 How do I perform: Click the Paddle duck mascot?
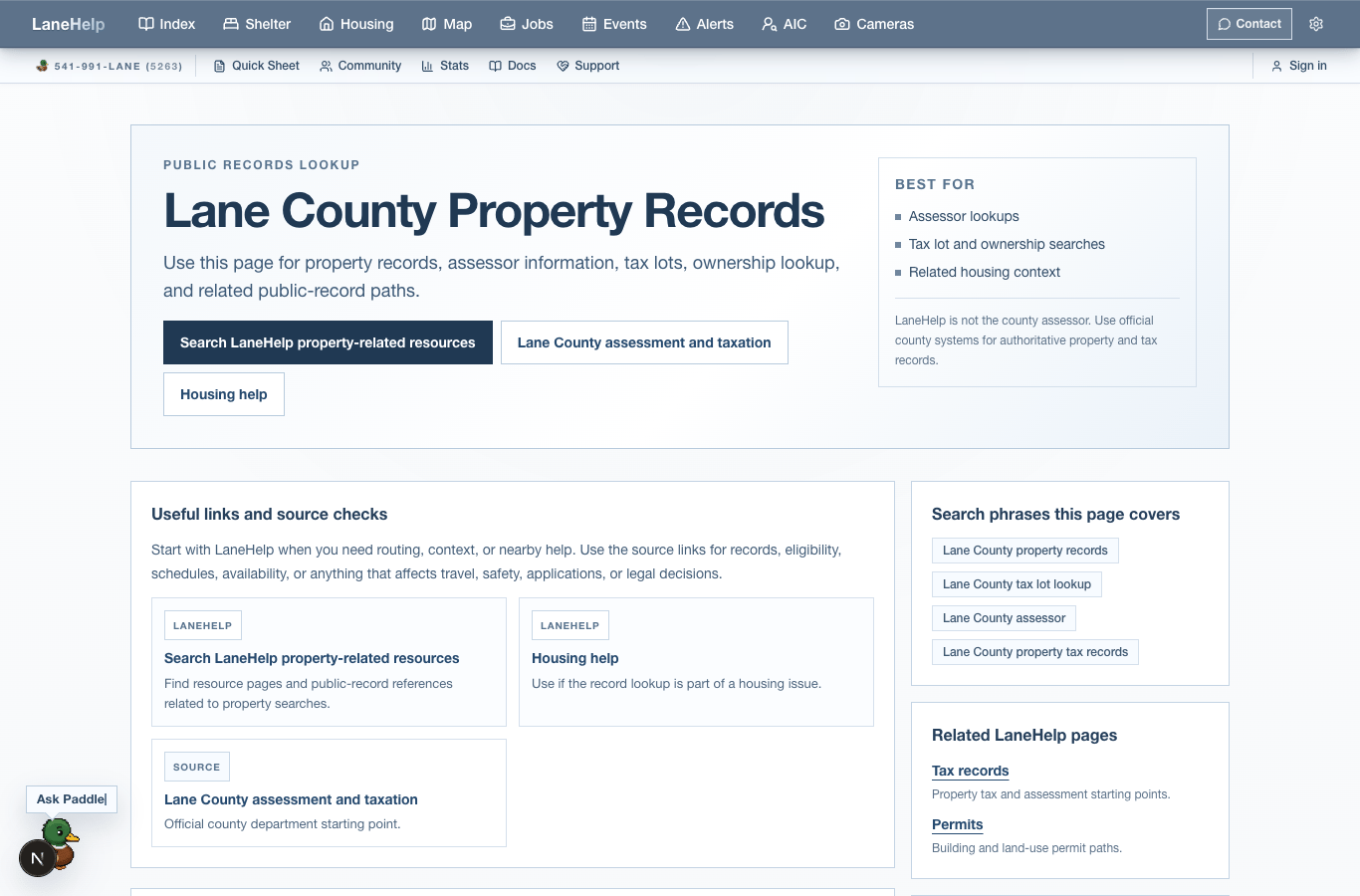(x=61, y=841)
